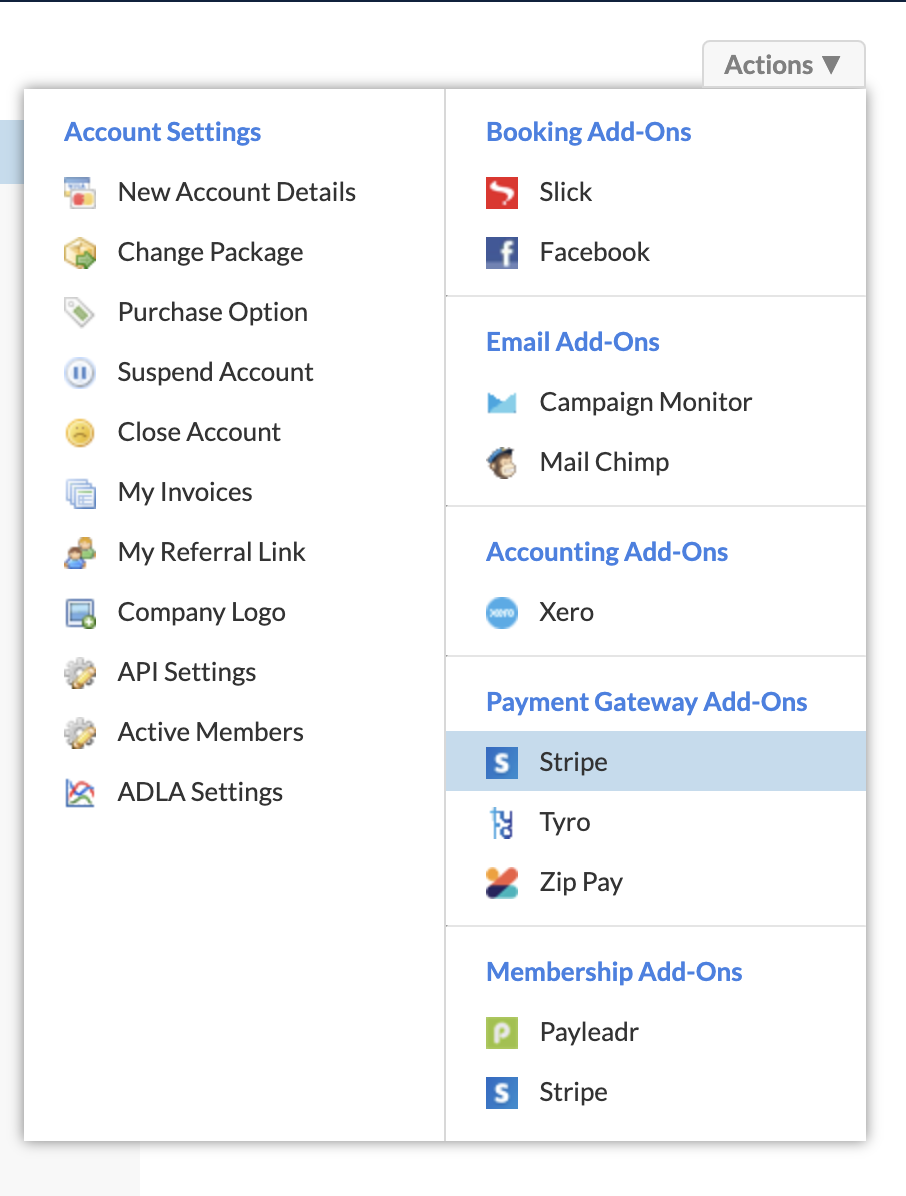Click the New Account Details card icon
Viewport: 906px width, 1196px height.
[x=80, y=192]
